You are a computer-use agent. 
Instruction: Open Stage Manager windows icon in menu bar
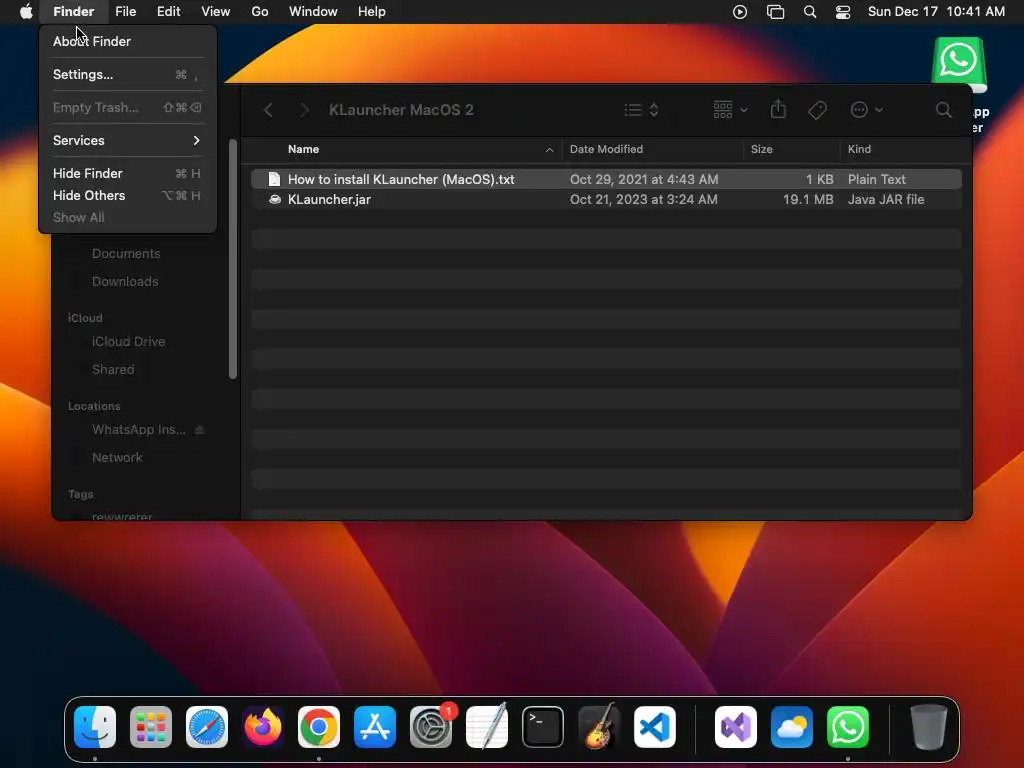point(775,12)
